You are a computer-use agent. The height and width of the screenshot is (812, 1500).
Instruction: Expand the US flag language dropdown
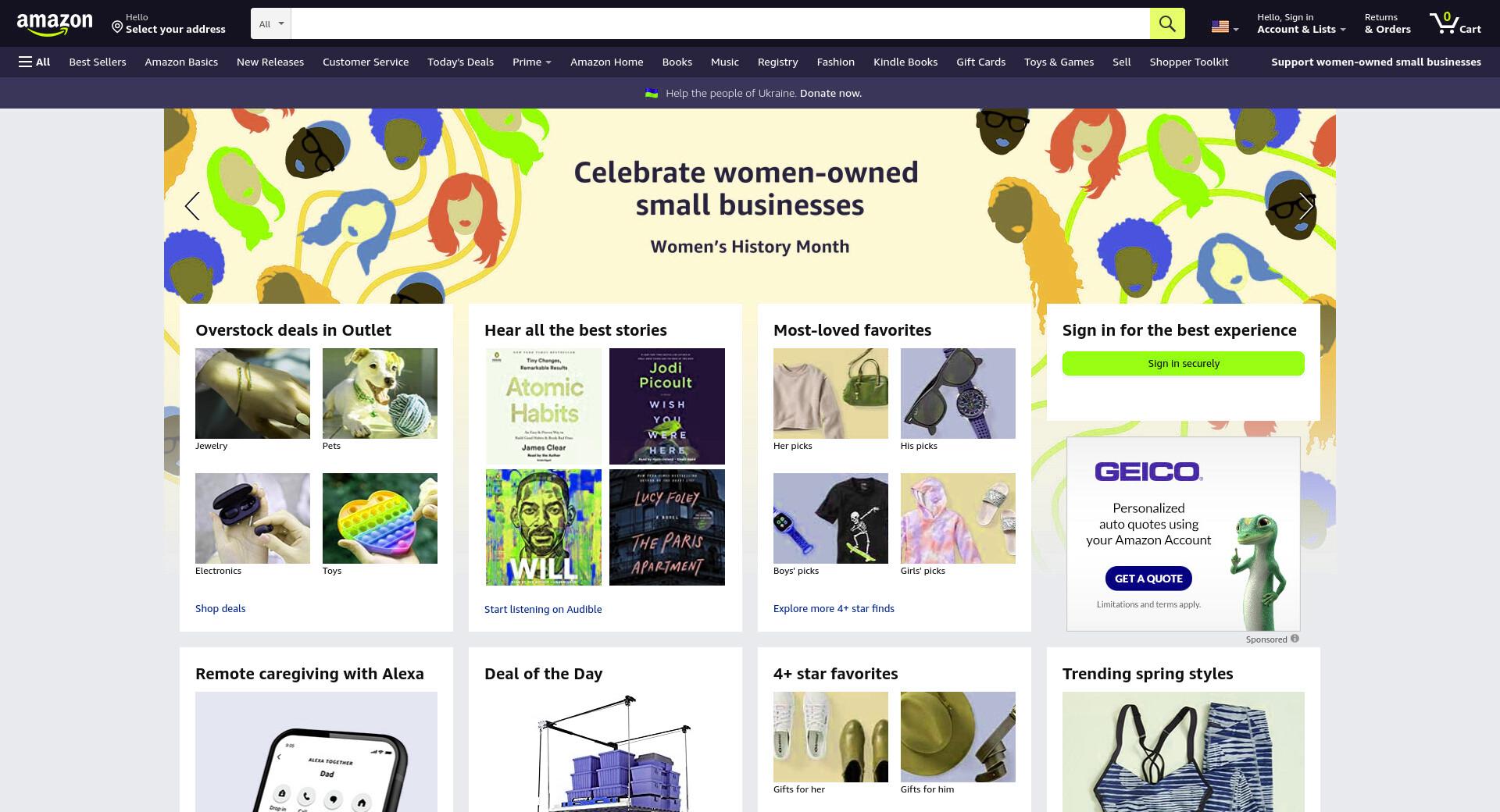1225,27
